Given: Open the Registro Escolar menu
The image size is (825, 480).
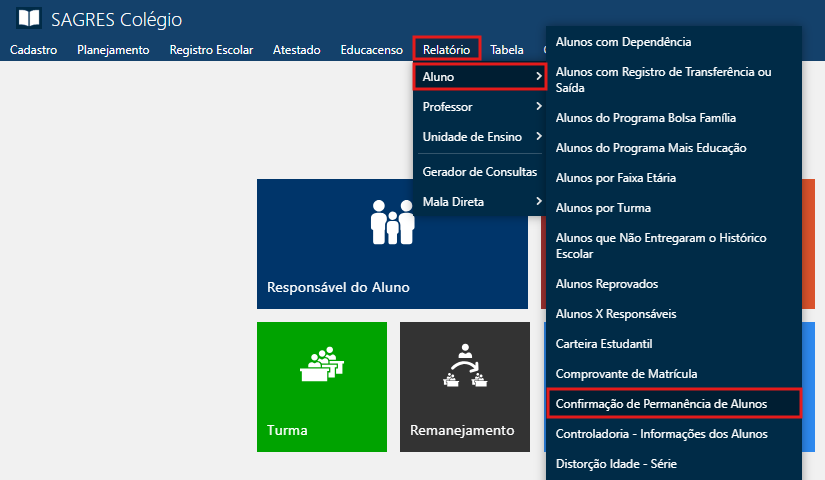Looking at the screenshot, I should [211, 49].
